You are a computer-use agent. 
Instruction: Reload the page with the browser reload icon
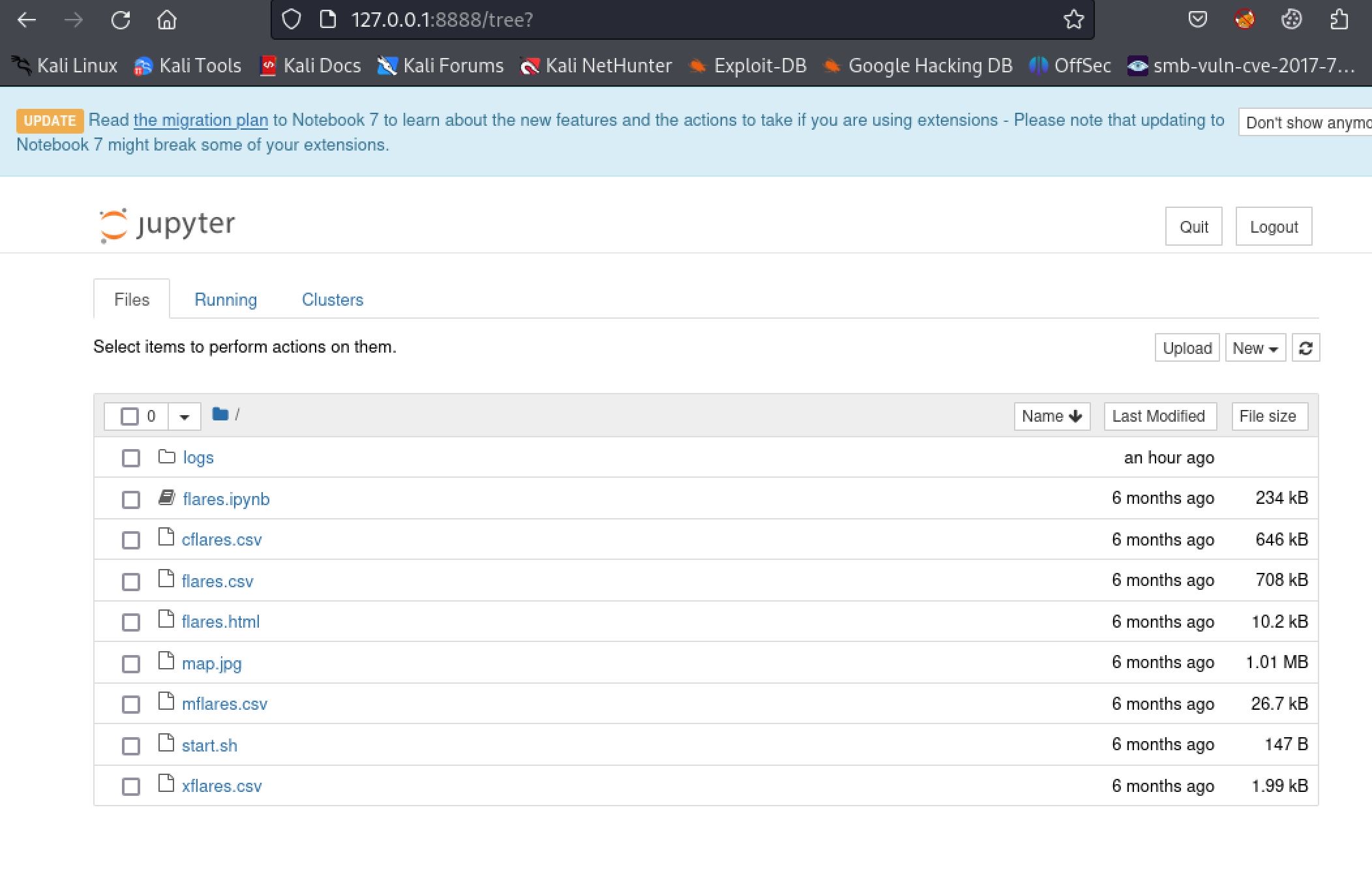pyautogui.click(x=121, y=20)
